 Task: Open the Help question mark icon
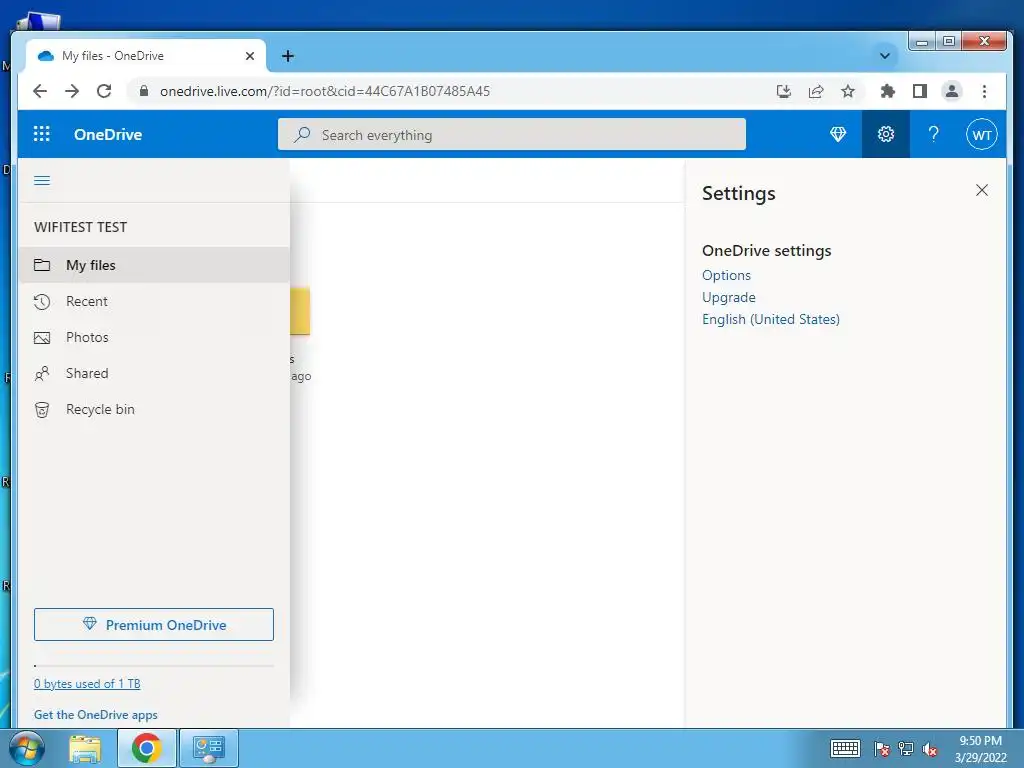click(933, 135)
